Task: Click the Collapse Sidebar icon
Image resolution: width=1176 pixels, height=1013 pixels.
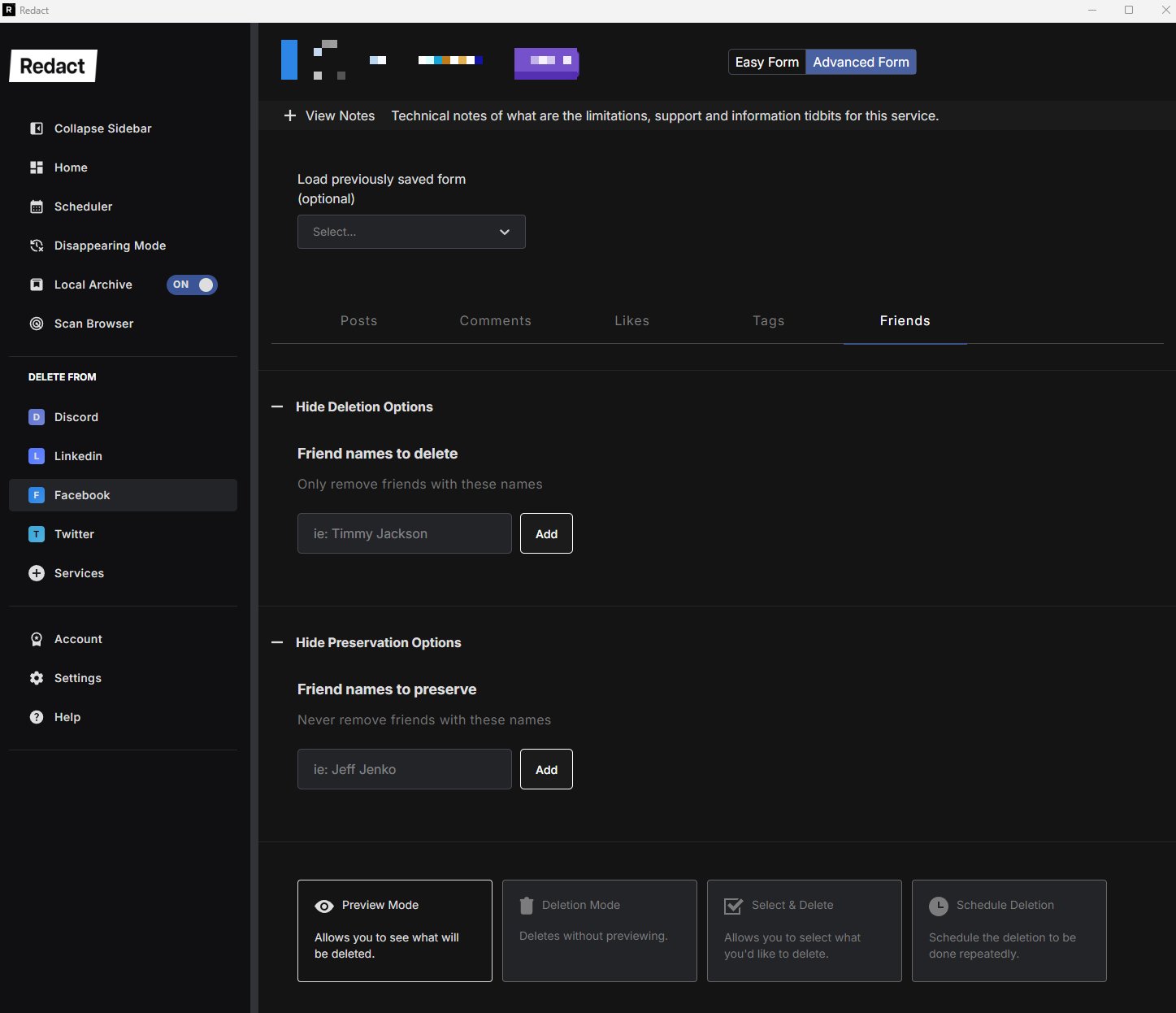Action: [37, 128]
